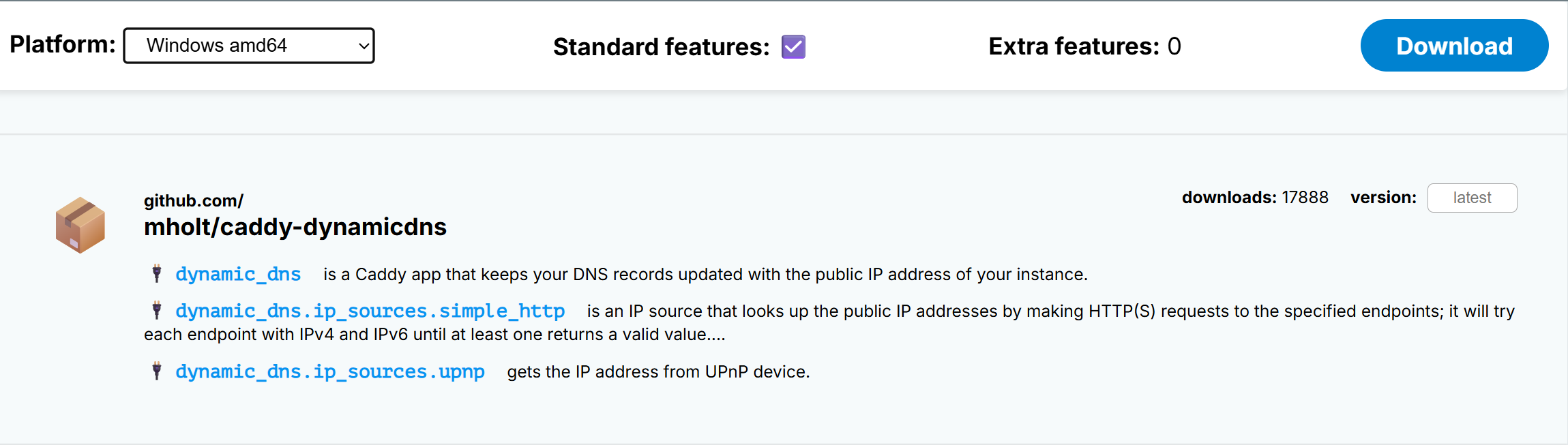Click the plug icon beside dynamic_dns
The image size is (1568, 445).
tap(157, 274)
